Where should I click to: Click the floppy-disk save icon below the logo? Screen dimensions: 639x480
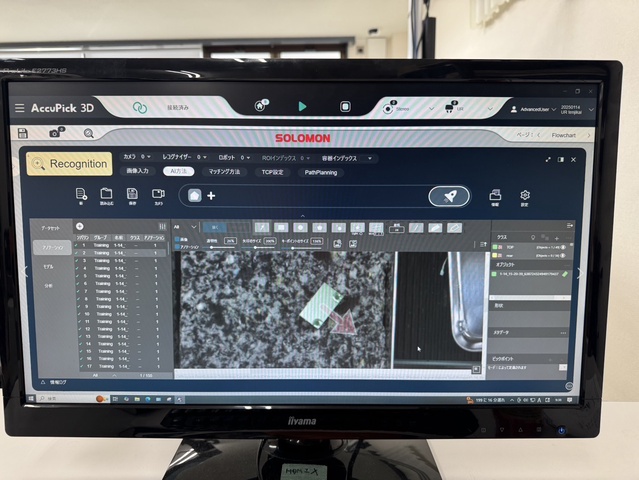coord(23,133)
